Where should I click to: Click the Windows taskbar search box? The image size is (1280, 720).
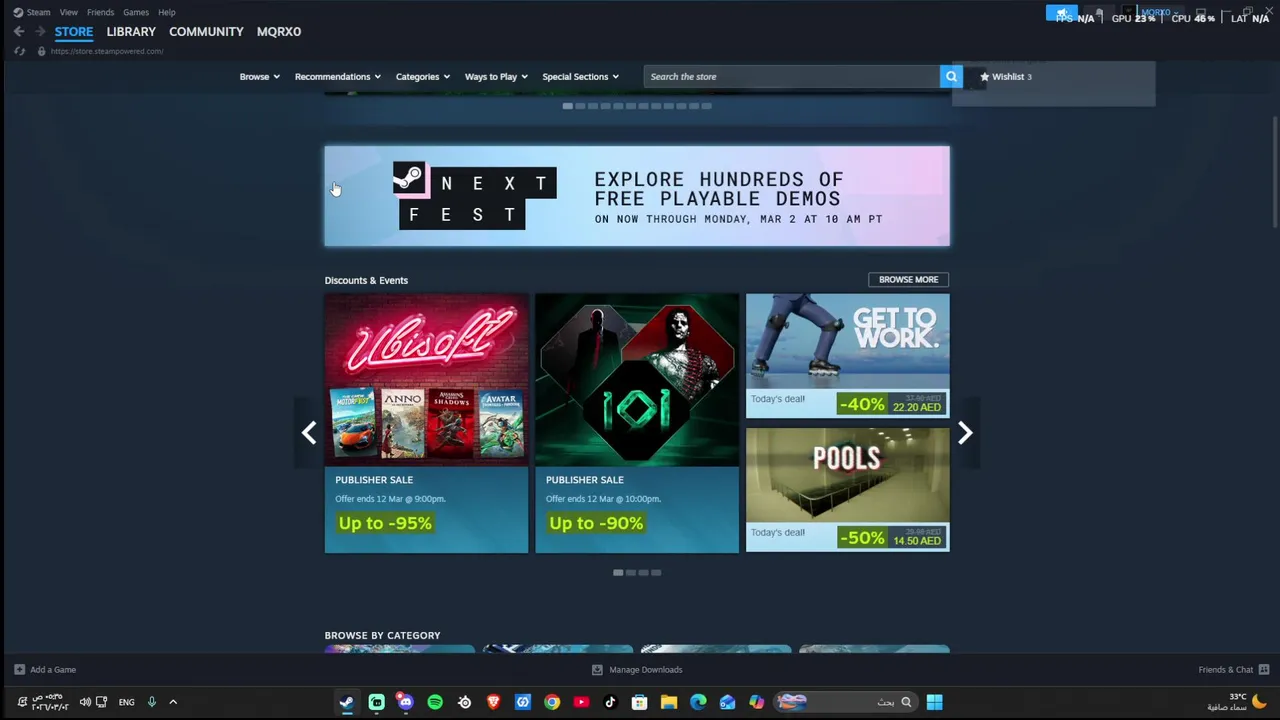(x=844, y=702)
